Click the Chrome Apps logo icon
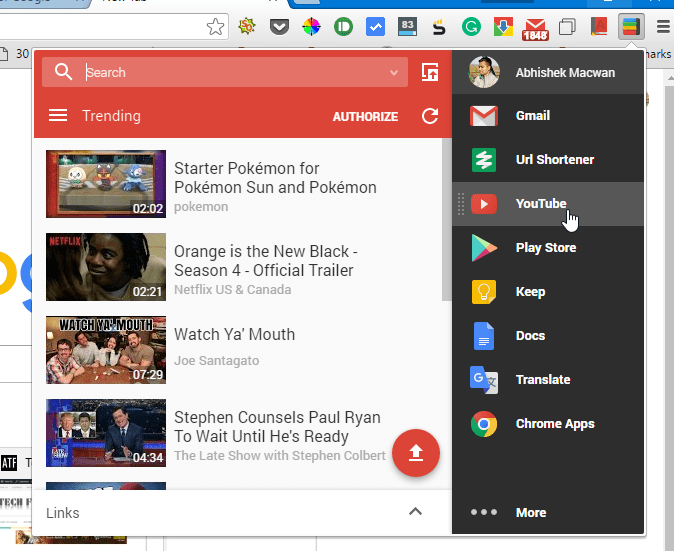 484,424
